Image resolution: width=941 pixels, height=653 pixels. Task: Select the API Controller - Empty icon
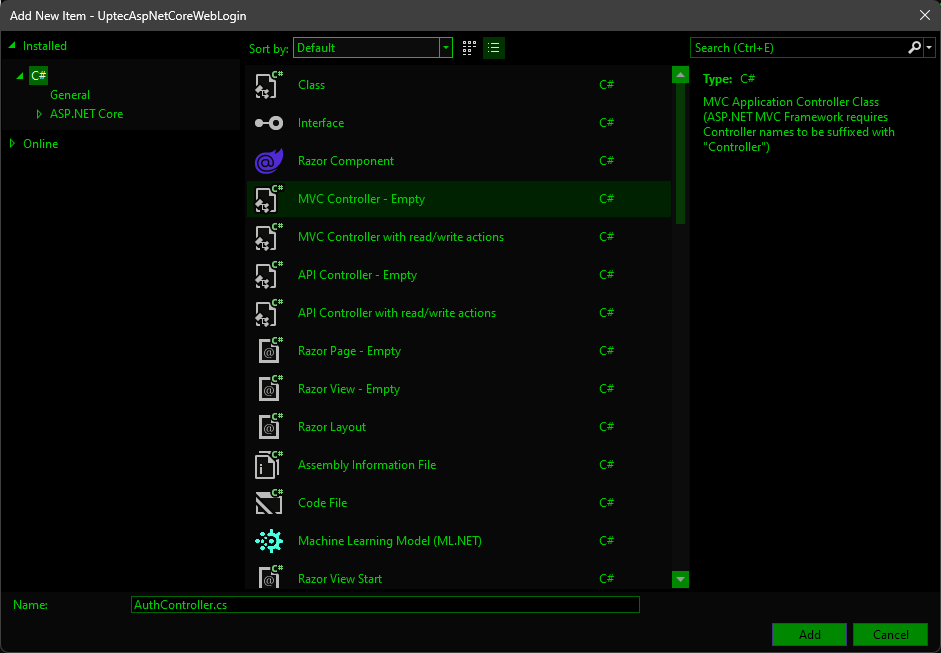pyautogui.click(x=268, y=275)
